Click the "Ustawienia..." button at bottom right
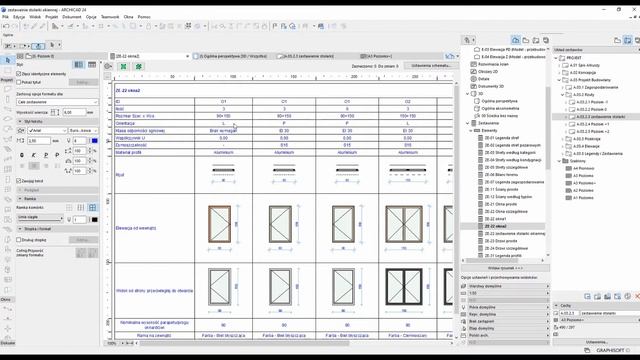The image size is (640, 360). click(x=597, y=342)
